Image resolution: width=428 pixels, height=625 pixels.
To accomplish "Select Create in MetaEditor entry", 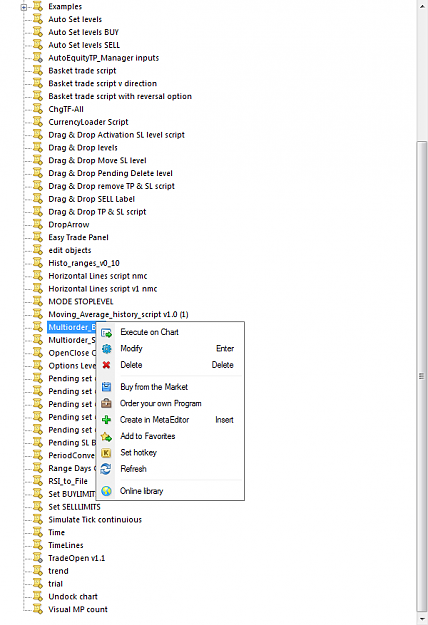I will 155,420.
